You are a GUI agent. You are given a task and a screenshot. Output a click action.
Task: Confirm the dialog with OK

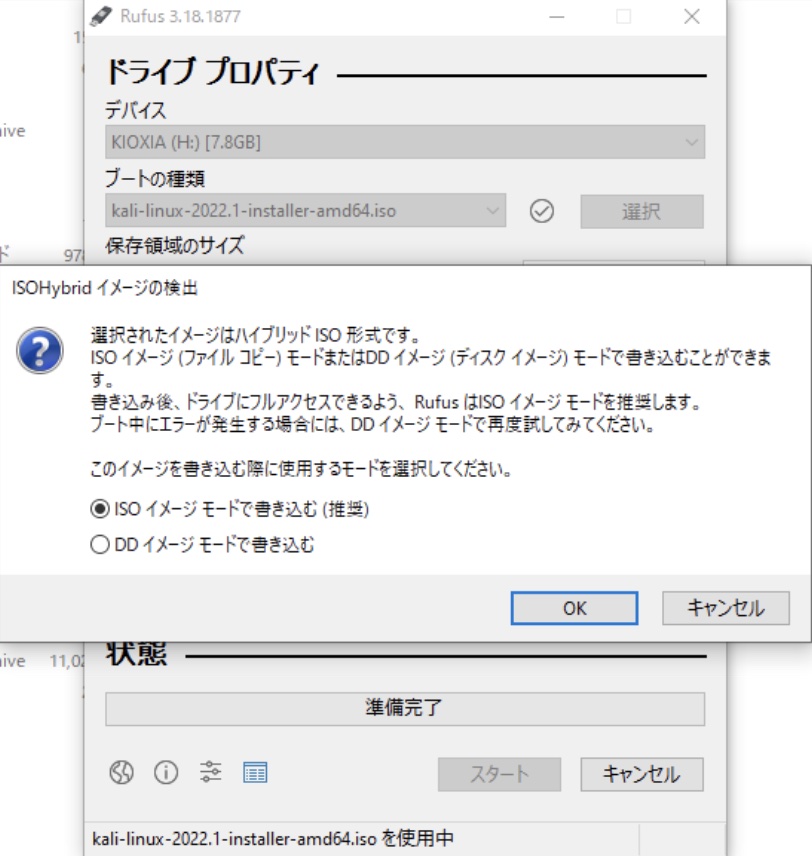click(574, 608)
